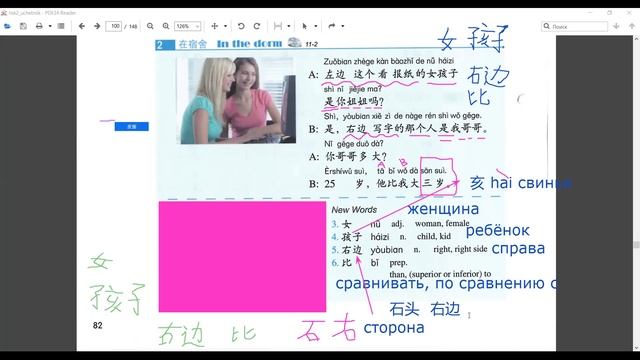Screen dimensions: 640x360
Task: Click the photo of two girls at the computer
Action: pos(236,100)
